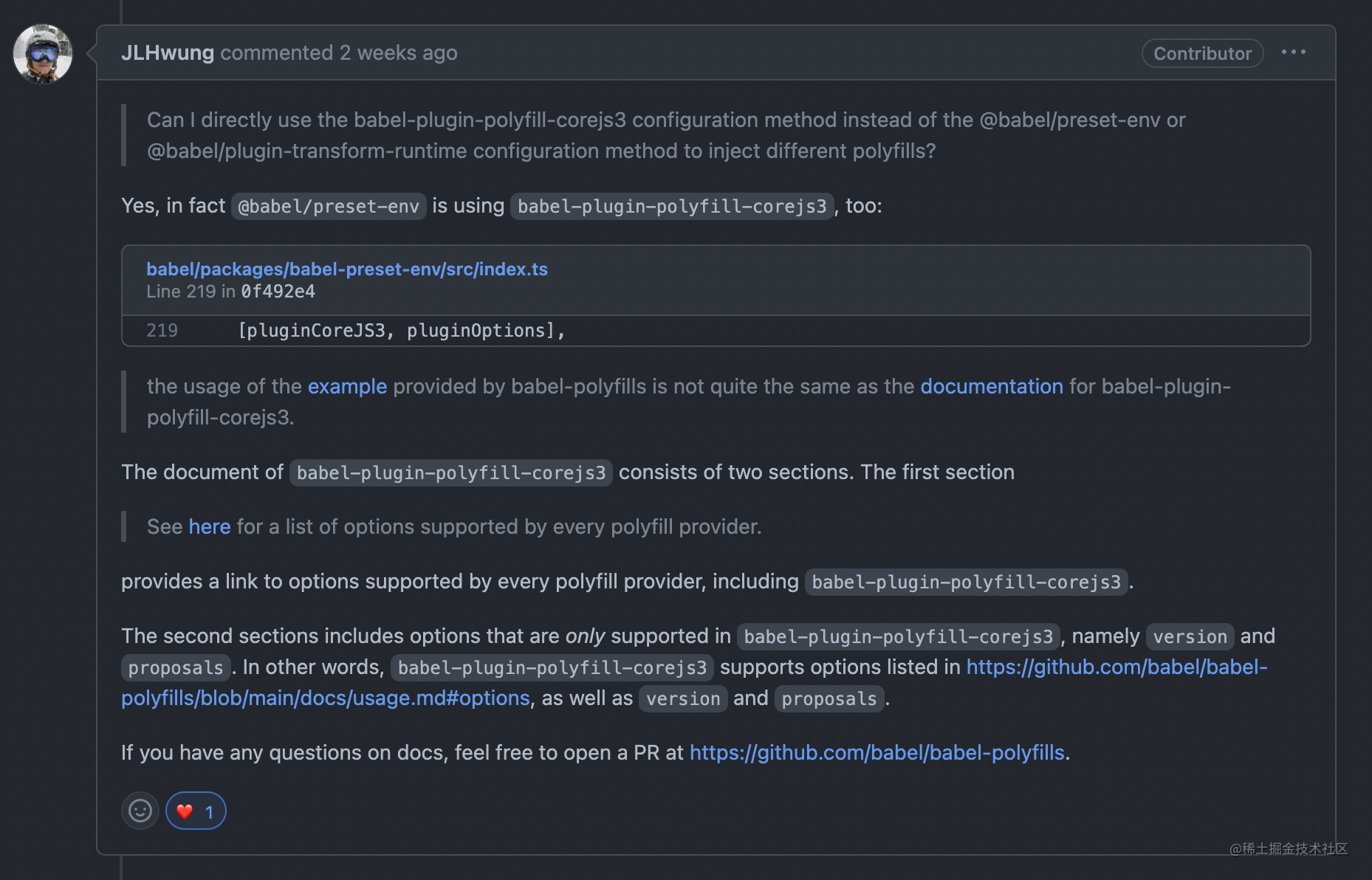Click the pluginCoreJS3 code line
Screen dimensions: 1372x880
(x=402, y=331)
